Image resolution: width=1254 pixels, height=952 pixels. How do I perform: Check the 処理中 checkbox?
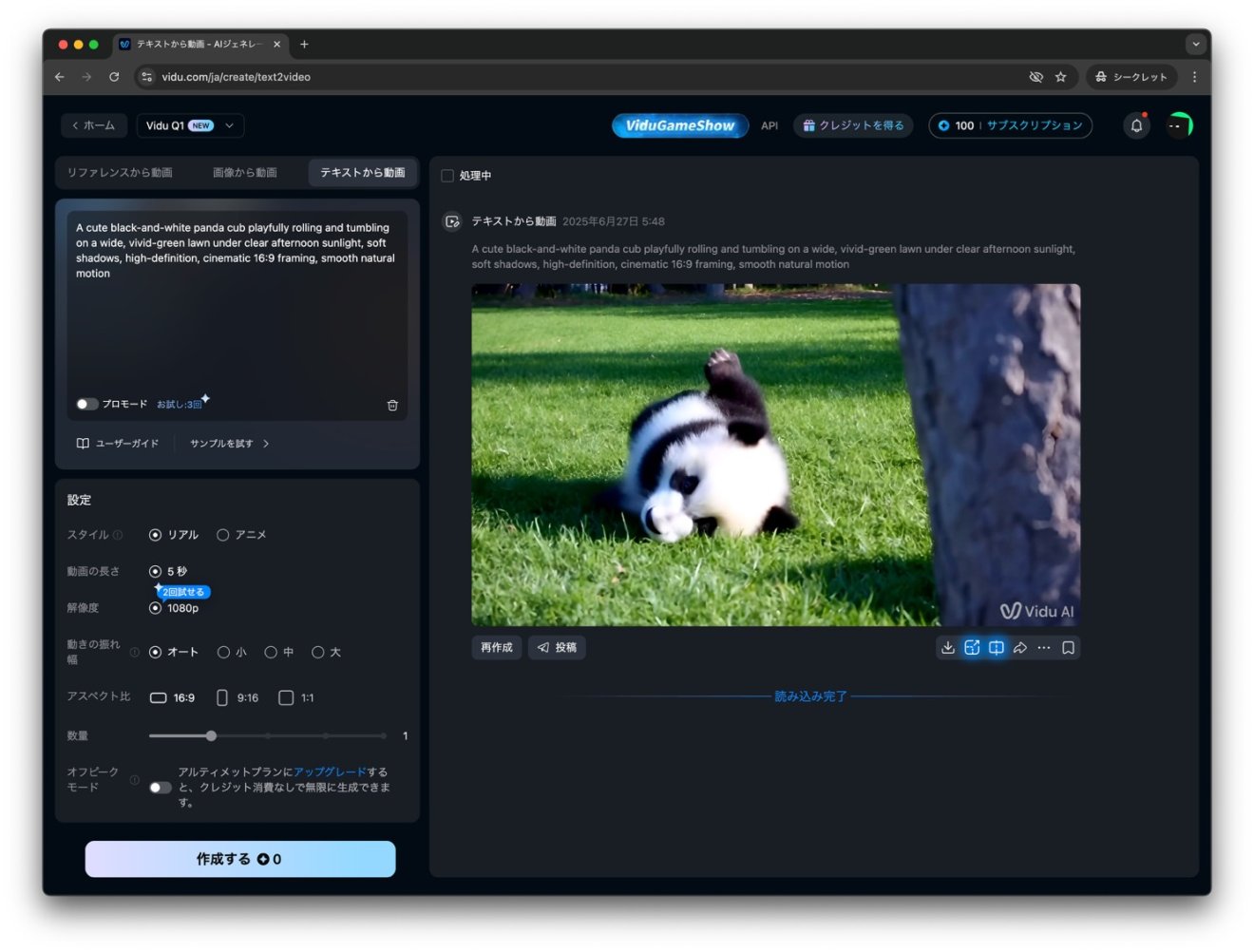pyautogui.click(x=447, y=176)
